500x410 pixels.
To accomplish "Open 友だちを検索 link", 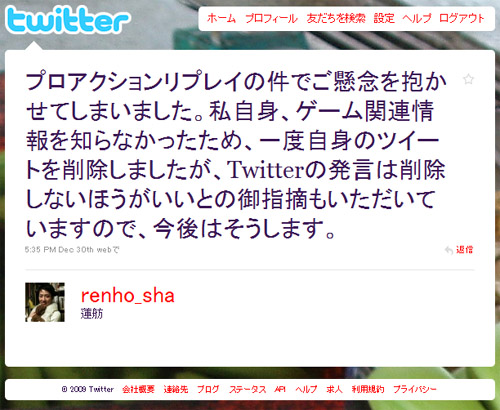I will [336, 18].
